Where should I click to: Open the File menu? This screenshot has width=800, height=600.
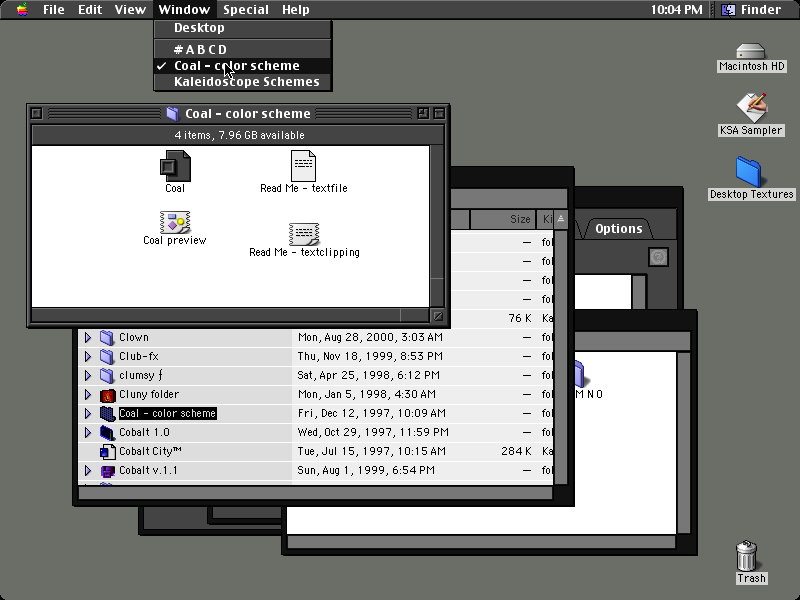[x=54, y=10]
